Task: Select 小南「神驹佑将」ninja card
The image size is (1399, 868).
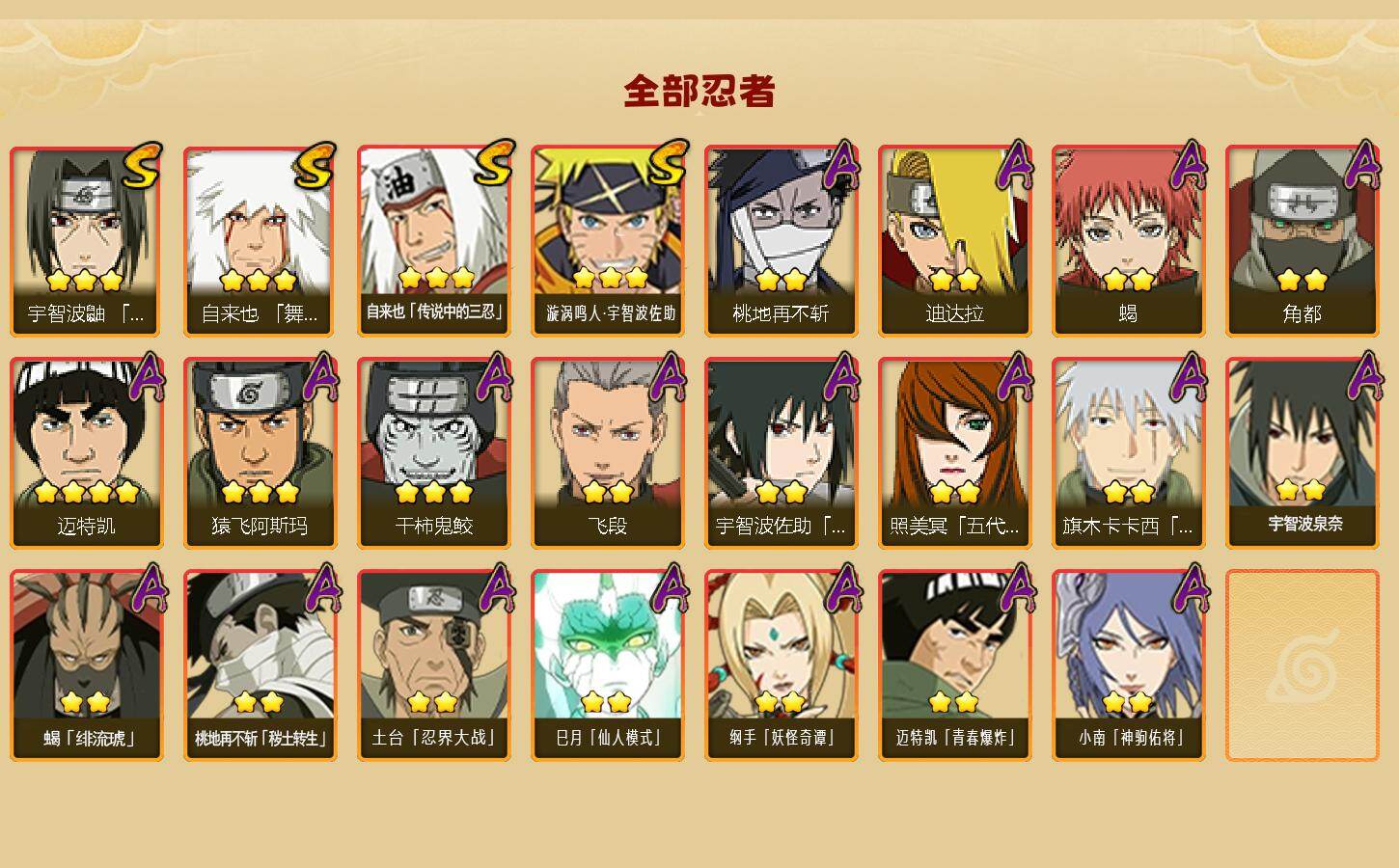Action: click(x=1128, y=665)
